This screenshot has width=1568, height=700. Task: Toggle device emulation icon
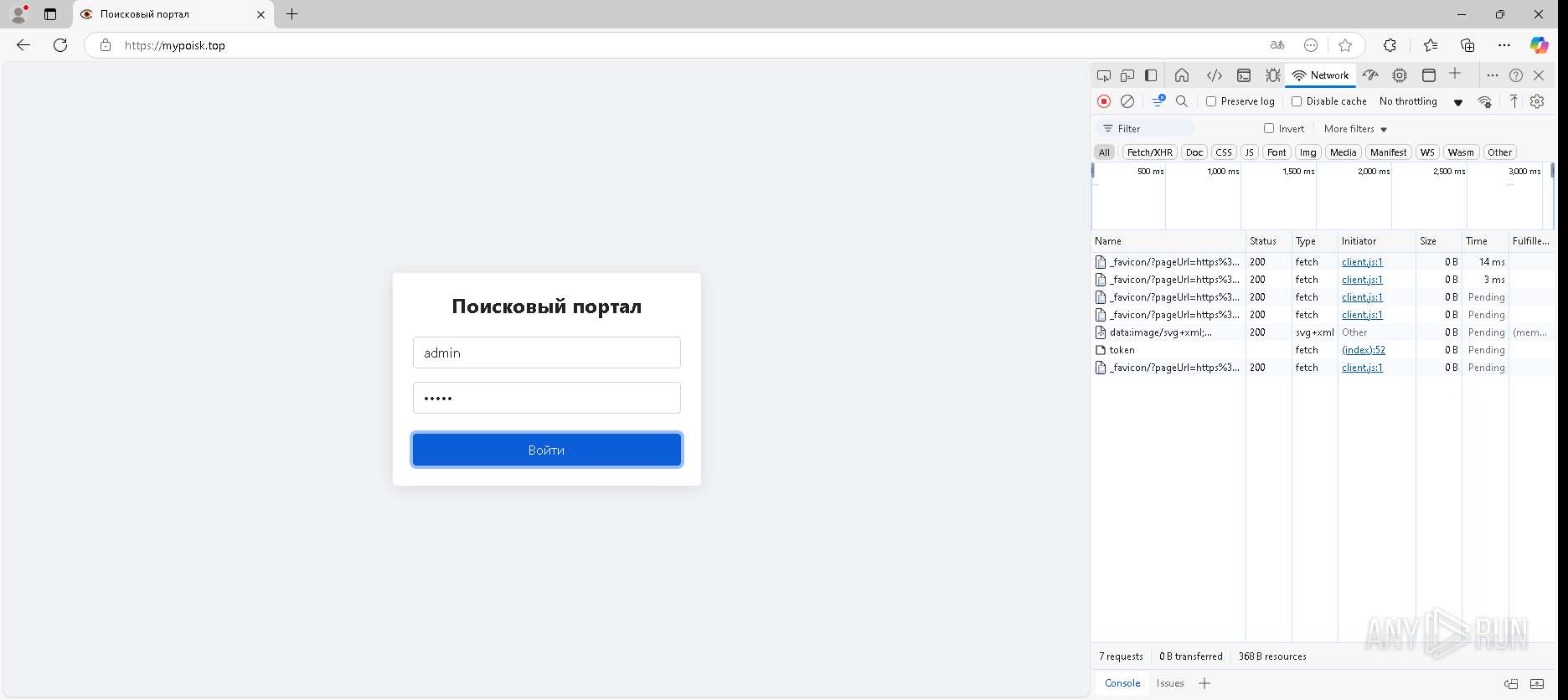(1127, 75)
